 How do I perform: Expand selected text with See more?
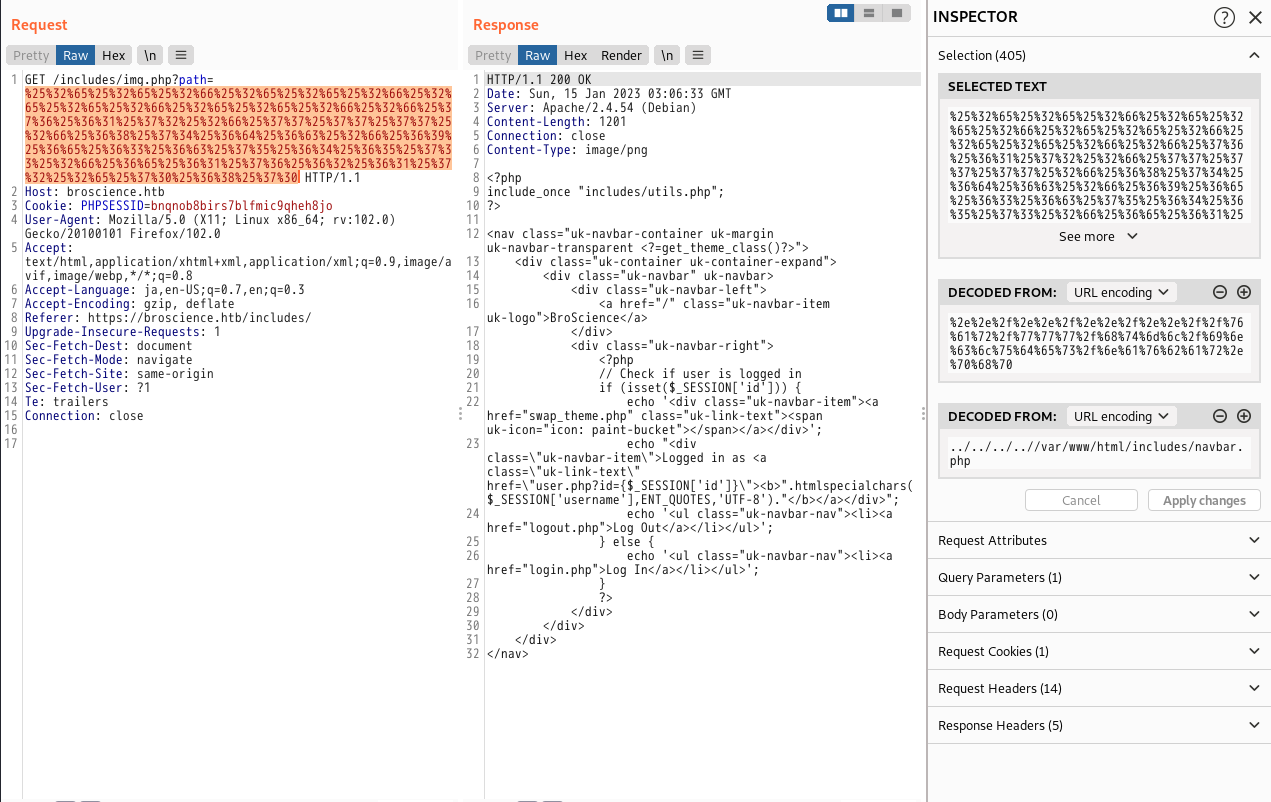point(1099,237)
